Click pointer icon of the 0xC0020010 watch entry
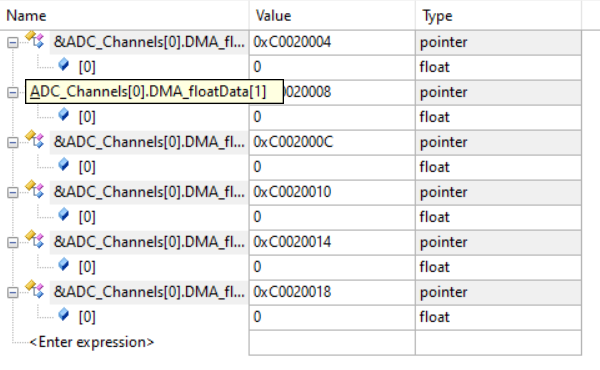Screen dimensions: 600x370 [x=35, y=190]
